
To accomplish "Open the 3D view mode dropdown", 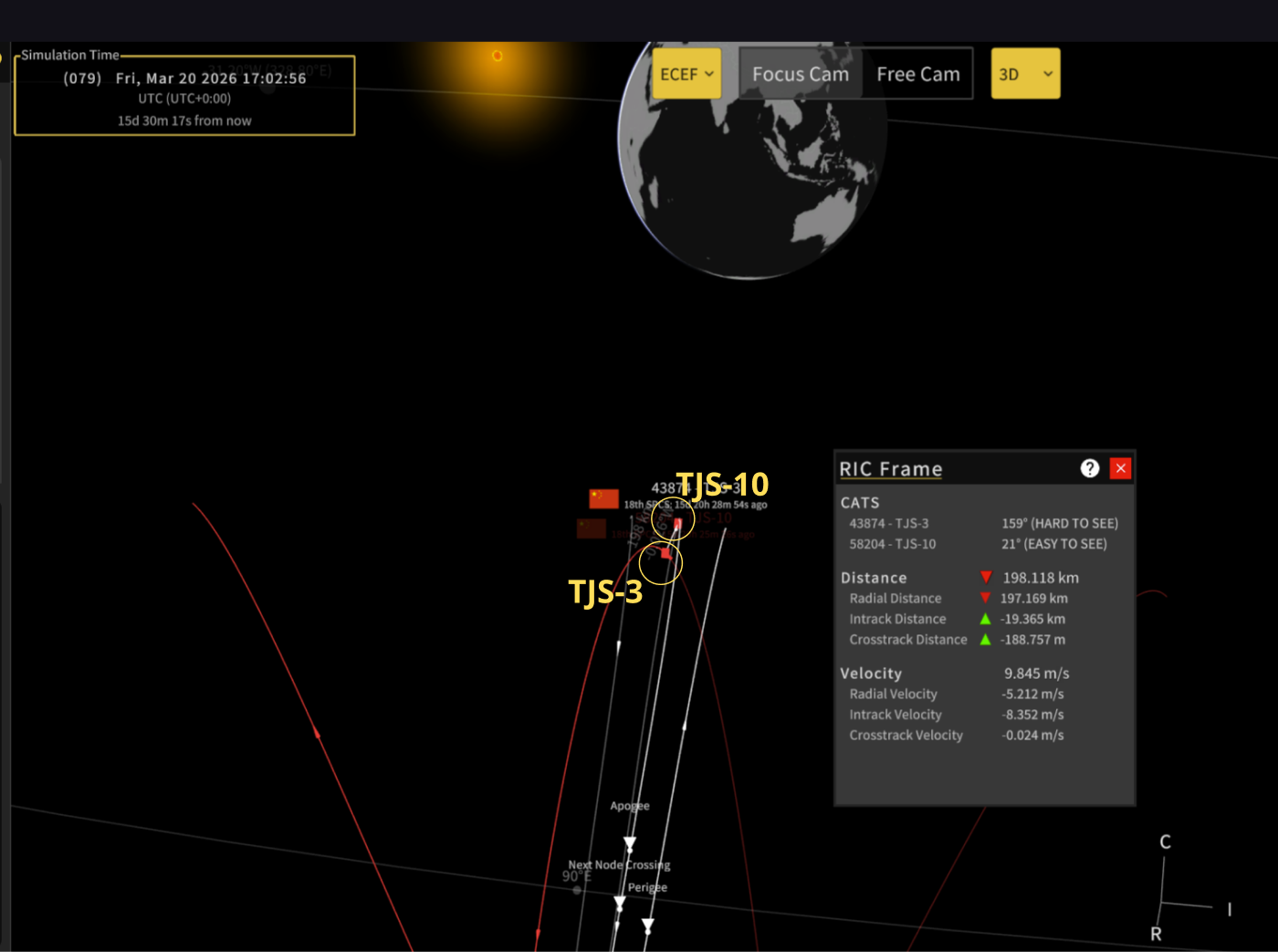I will [1025, 74].
